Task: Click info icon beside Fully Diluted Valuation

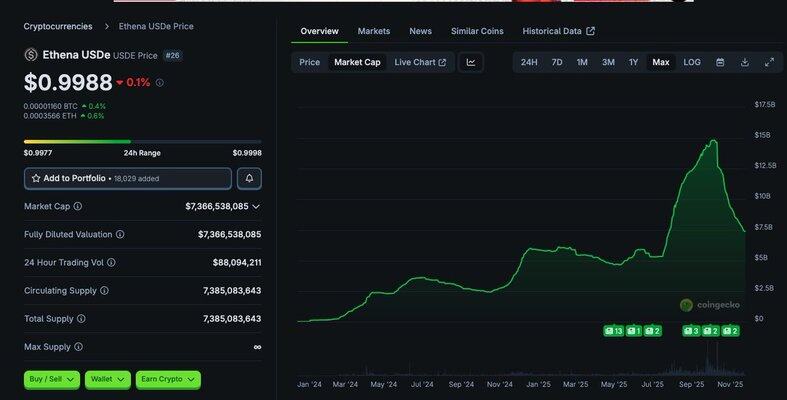Action: [120, 234]
